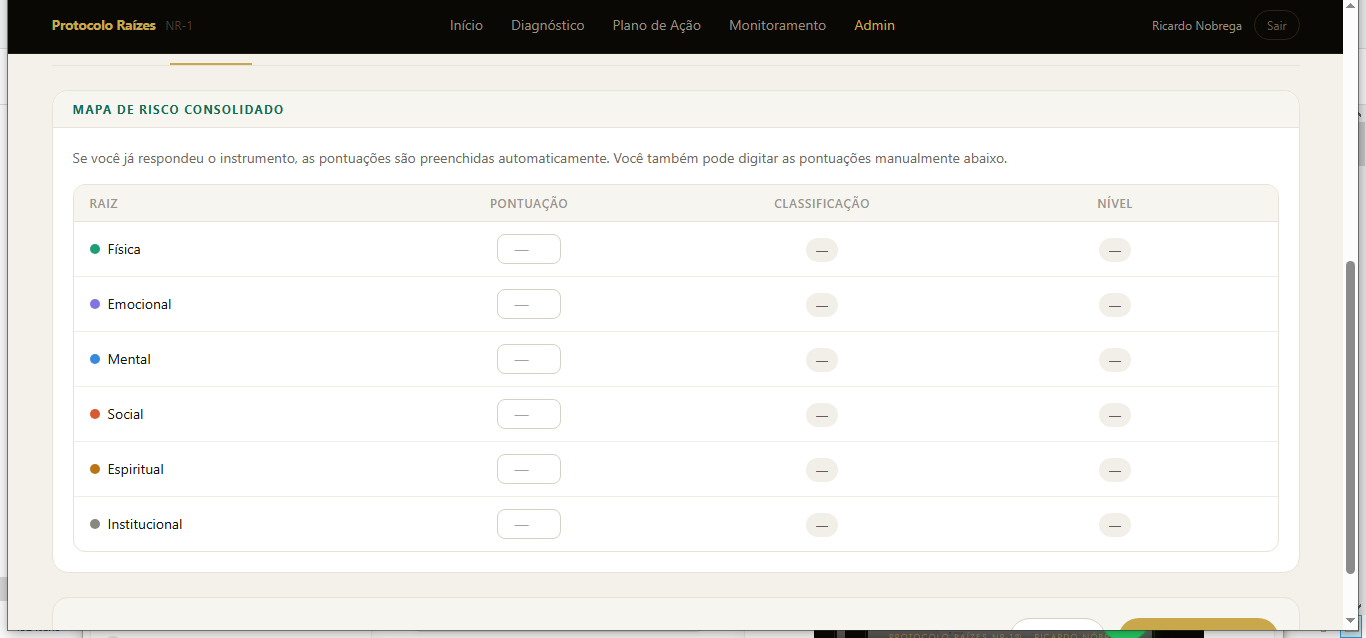The width and height of the screenshot is (1366, 638).
Task: Focus the Emocional pontuação input
Action: (x=529, y=304)
